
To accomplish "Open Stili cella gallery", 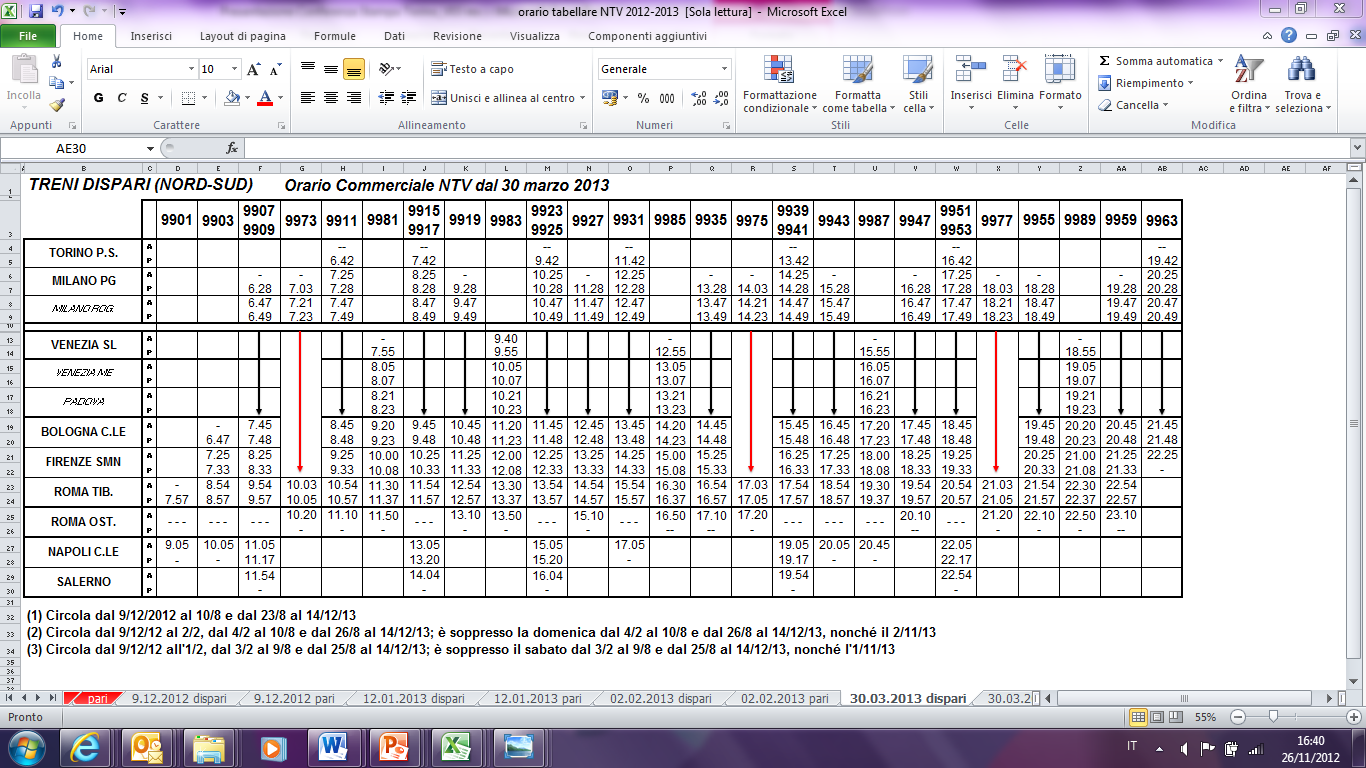I will pos(917,84).
